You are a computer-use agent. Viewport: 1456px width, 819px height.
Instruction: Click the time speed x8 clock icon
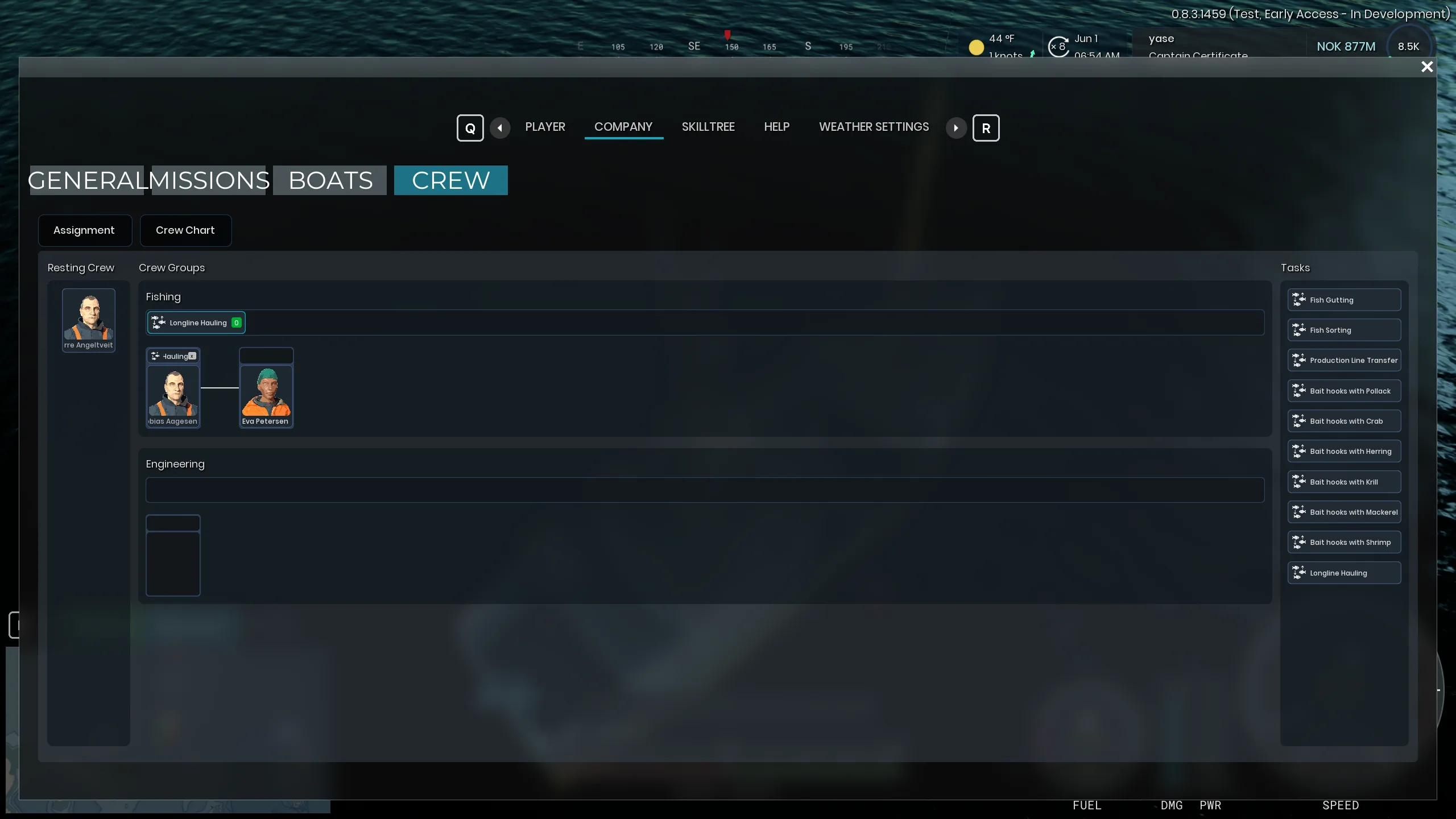click(1058, 47)
